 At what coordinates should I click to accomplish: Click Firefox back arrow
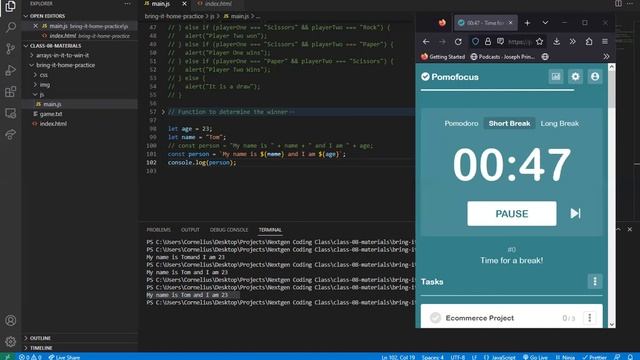426,42
